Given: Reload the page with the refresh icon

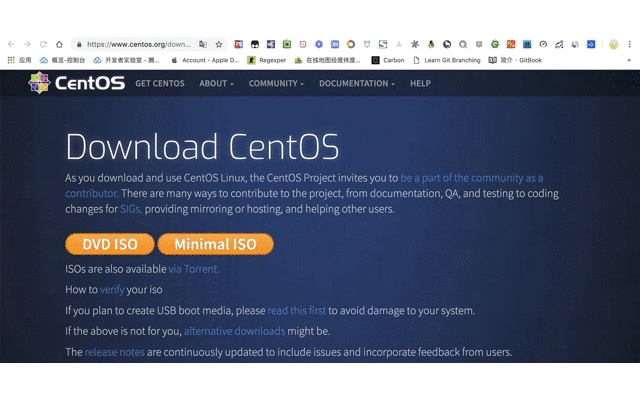Looking at the screenshot, I should tap(43, 44).
